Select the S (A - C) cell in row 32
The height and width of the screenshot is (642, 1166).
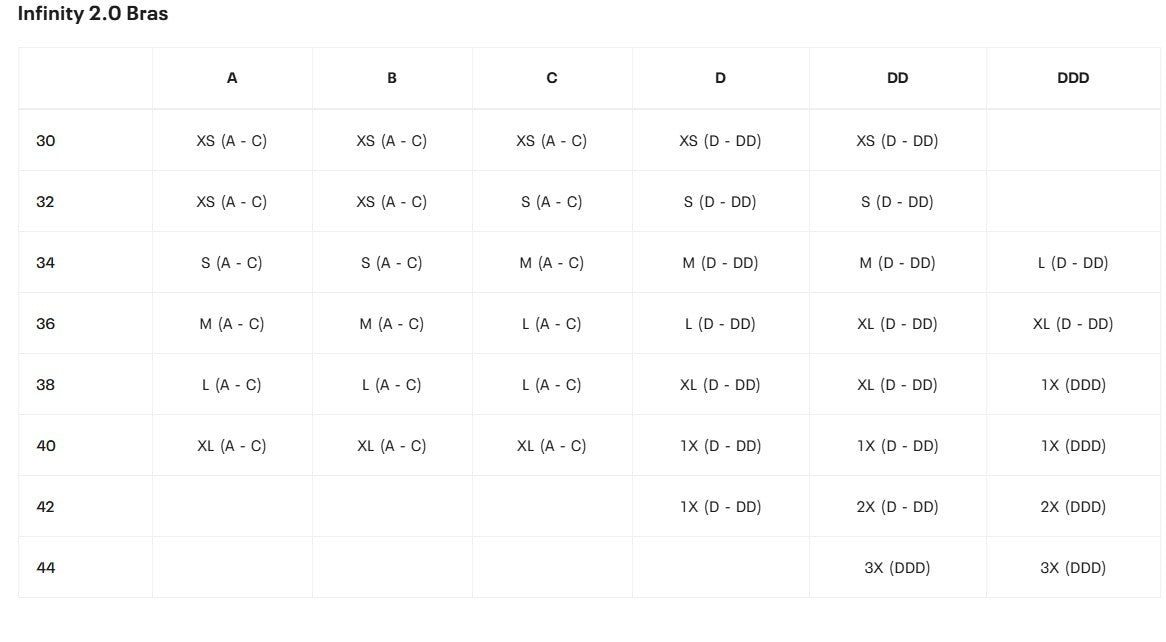[552, 202]
